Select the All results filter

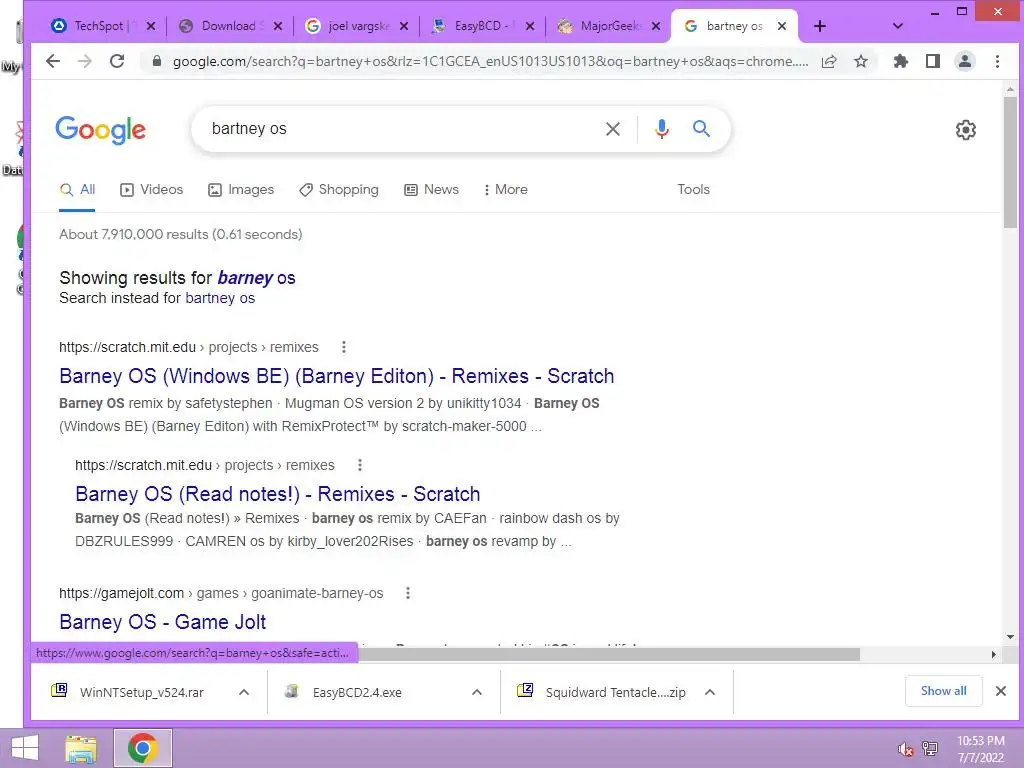(77, 189)
